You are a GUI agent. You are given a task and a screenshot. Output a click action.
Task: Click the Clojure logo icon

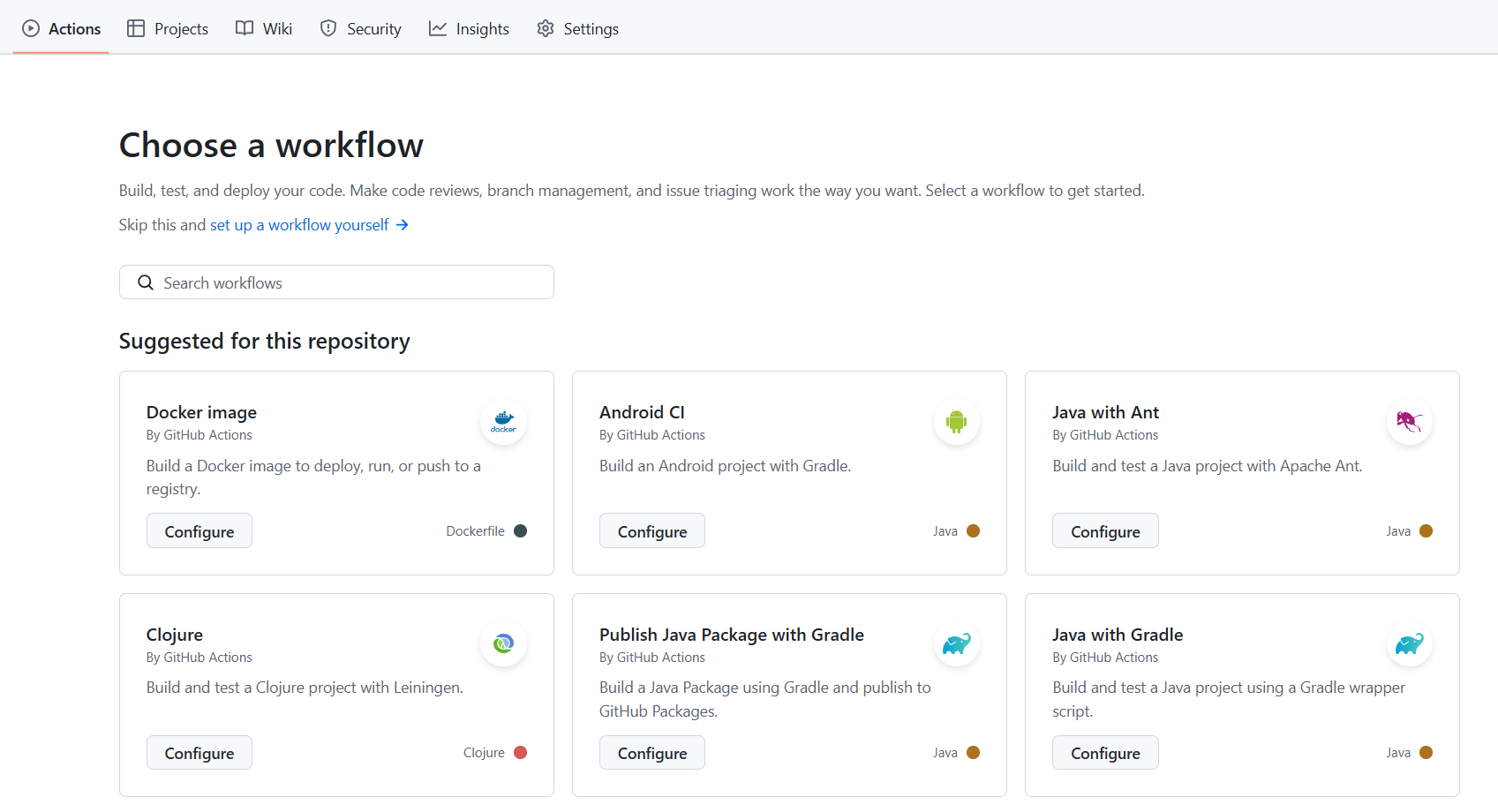click(503, 644)
